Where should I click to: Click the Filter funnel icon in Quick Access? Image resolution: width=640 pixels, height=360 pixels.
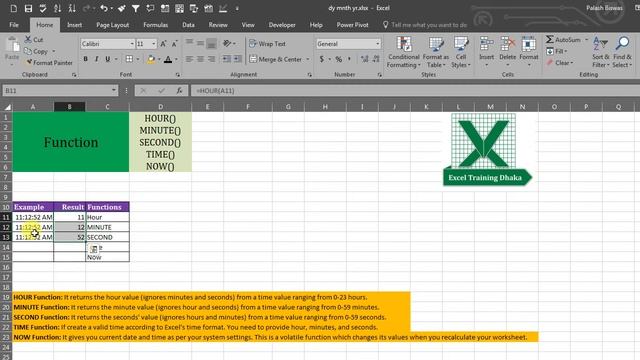pyautogui.click(x=136, y=8)
